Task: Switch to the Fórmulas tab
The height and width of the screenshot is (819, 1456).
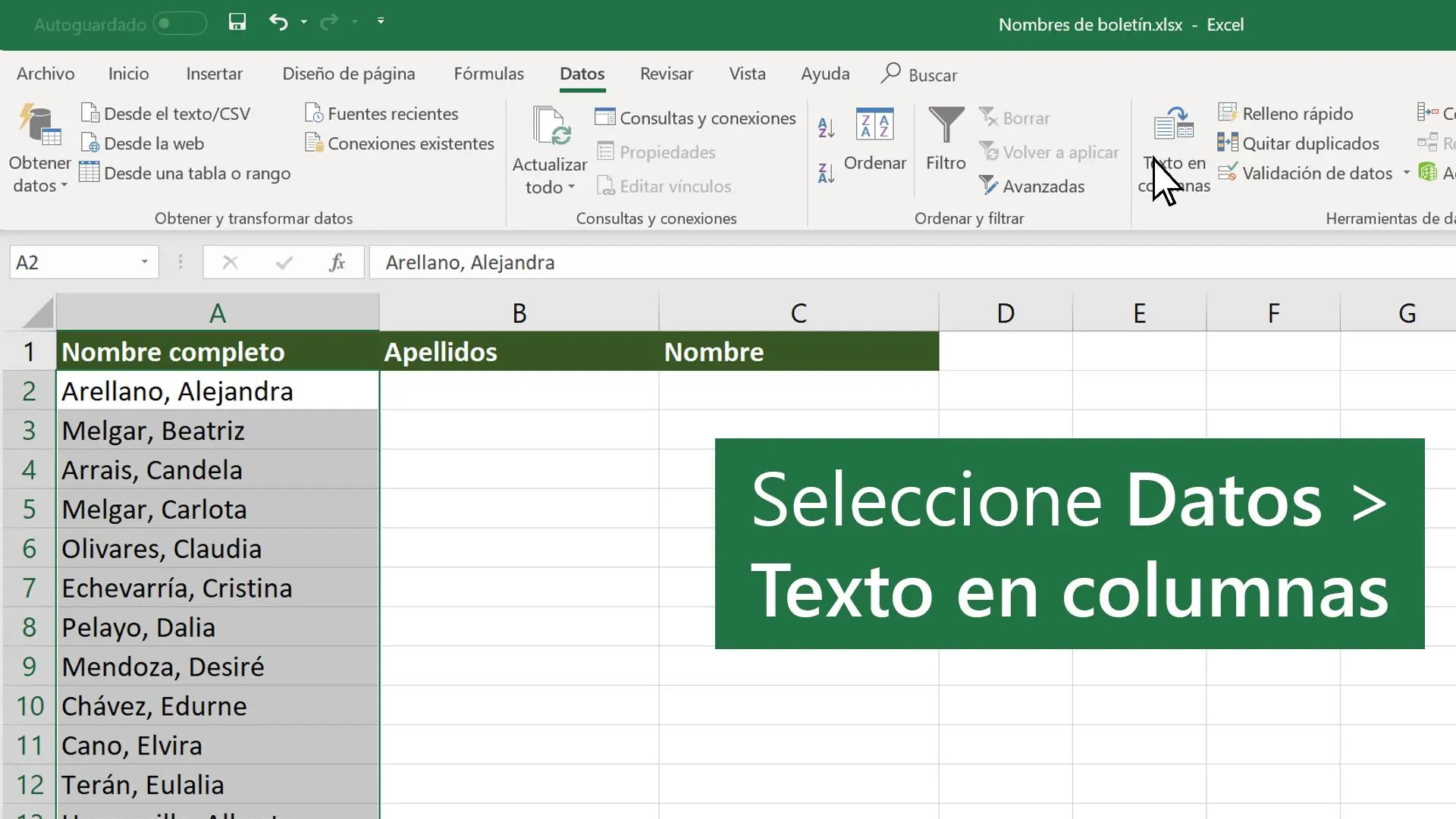Action: pos(488,74)
